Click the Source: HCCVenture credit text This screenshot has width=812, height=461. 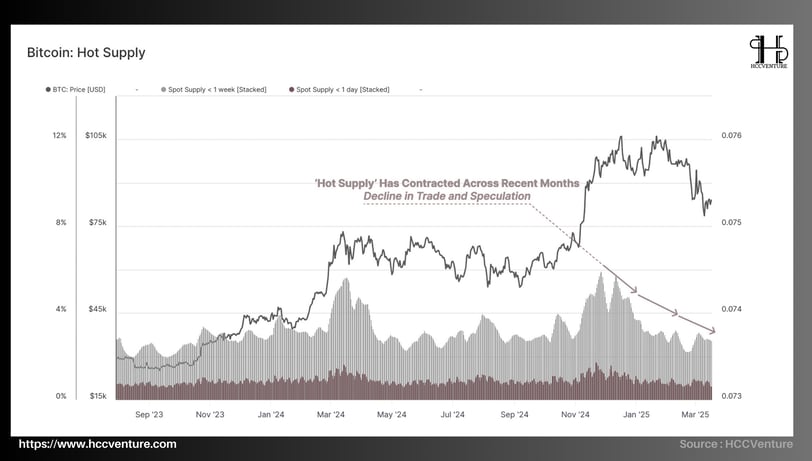coord(736,444)
